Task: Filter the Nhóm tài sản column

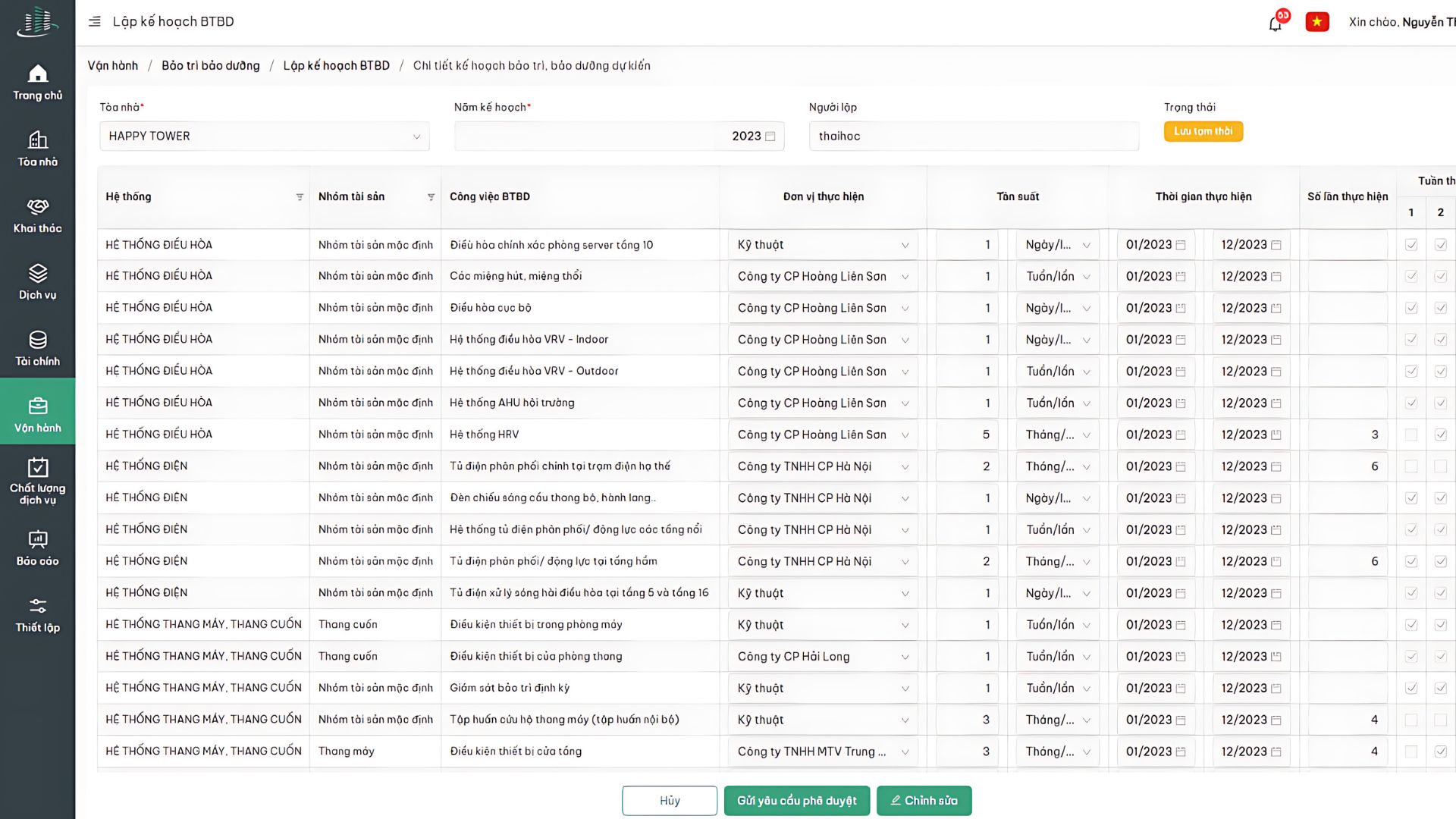Action: pyautogui.click(x=431, y=197)
